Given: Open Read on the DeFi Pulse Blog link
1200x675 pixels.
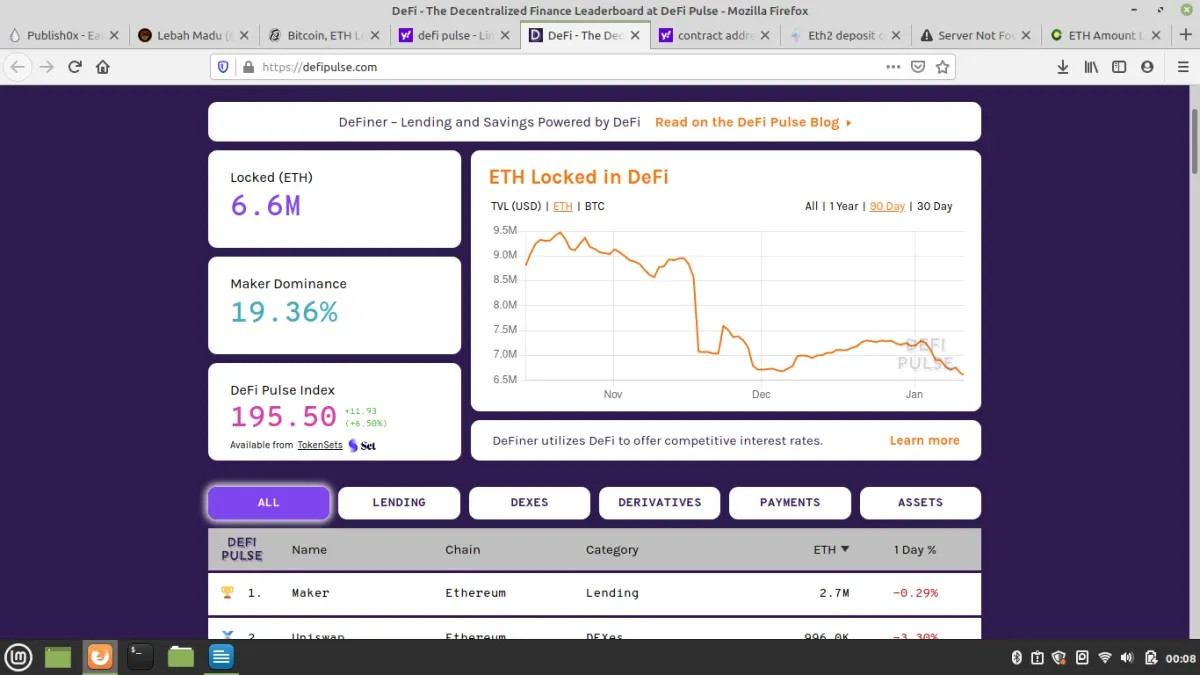Looking at the screenshot, I should click(x=753, y=123).
